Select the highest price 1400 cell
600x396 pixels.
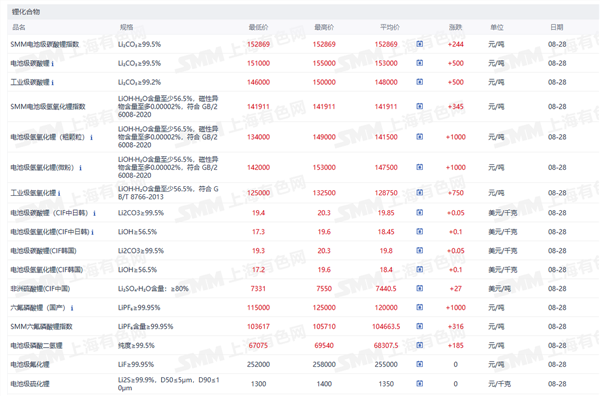[324, 383]
